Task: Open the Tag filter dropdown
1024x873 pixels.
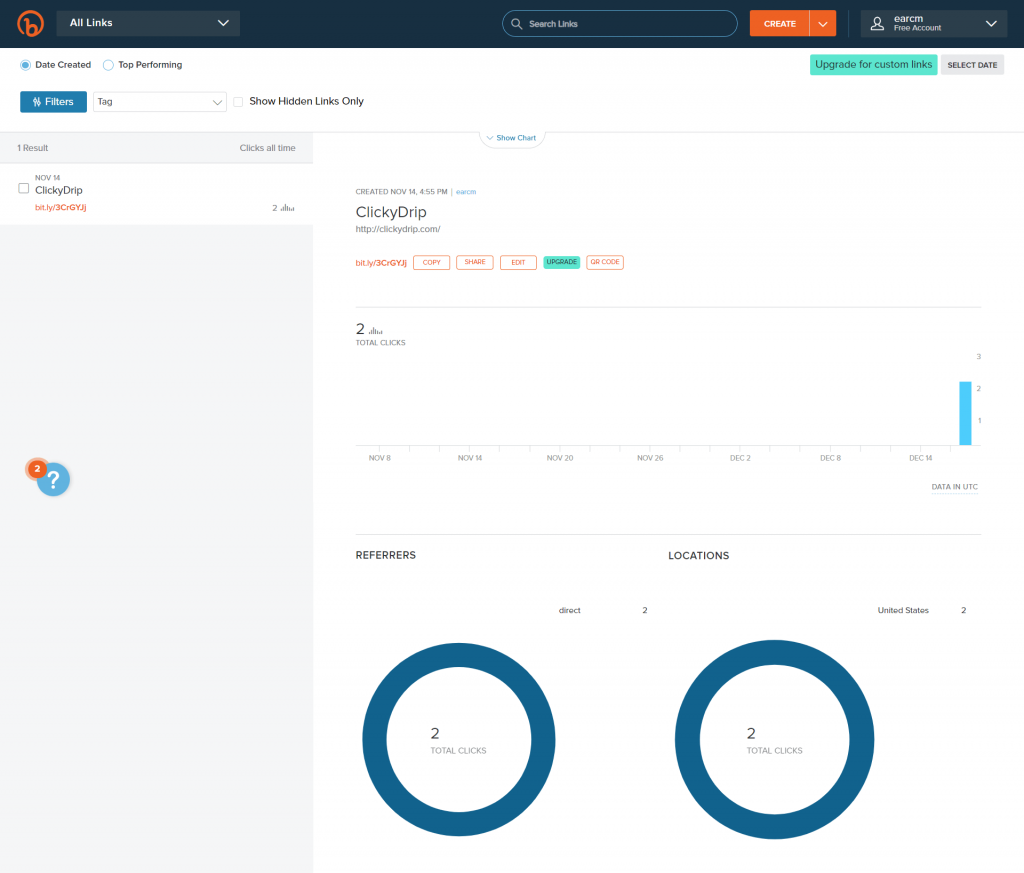Action: click(x=159, y=101)
